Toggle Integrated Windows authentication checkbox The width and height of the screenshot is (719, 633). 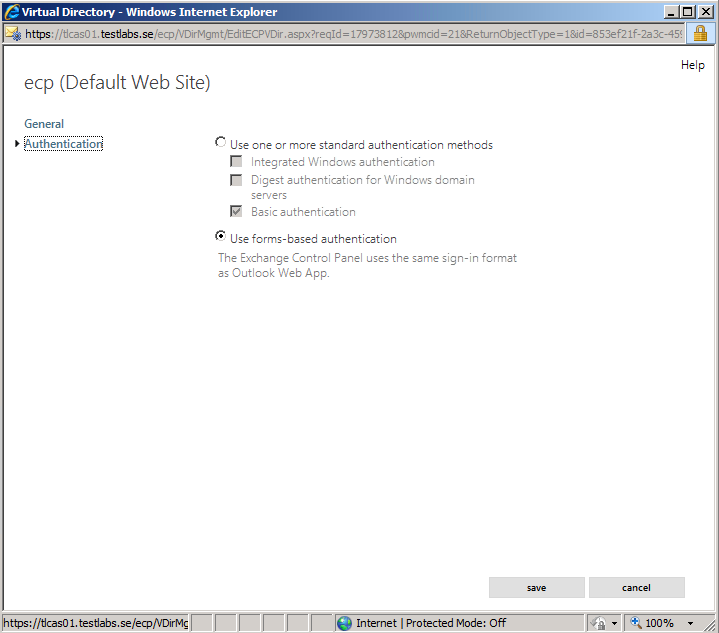[236, 161]
